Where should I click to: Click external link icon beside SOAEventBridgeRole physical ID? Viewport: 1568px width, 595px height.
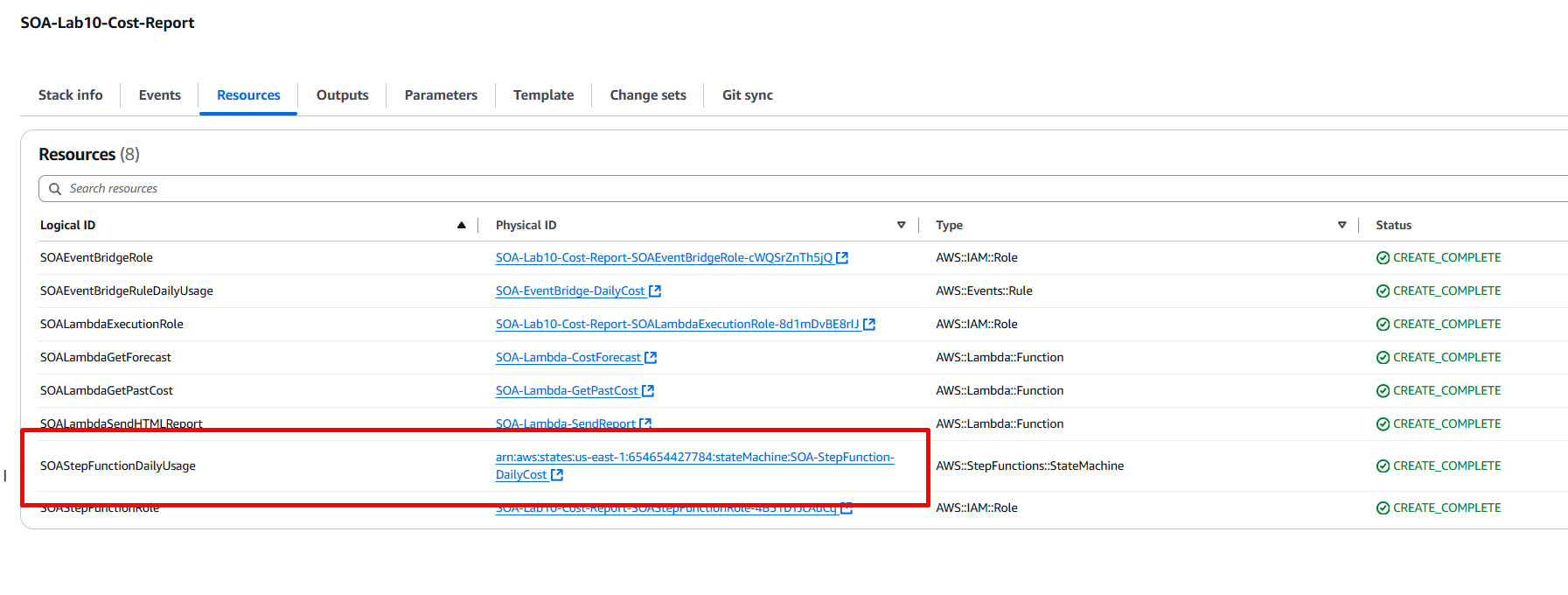(842, 258)
